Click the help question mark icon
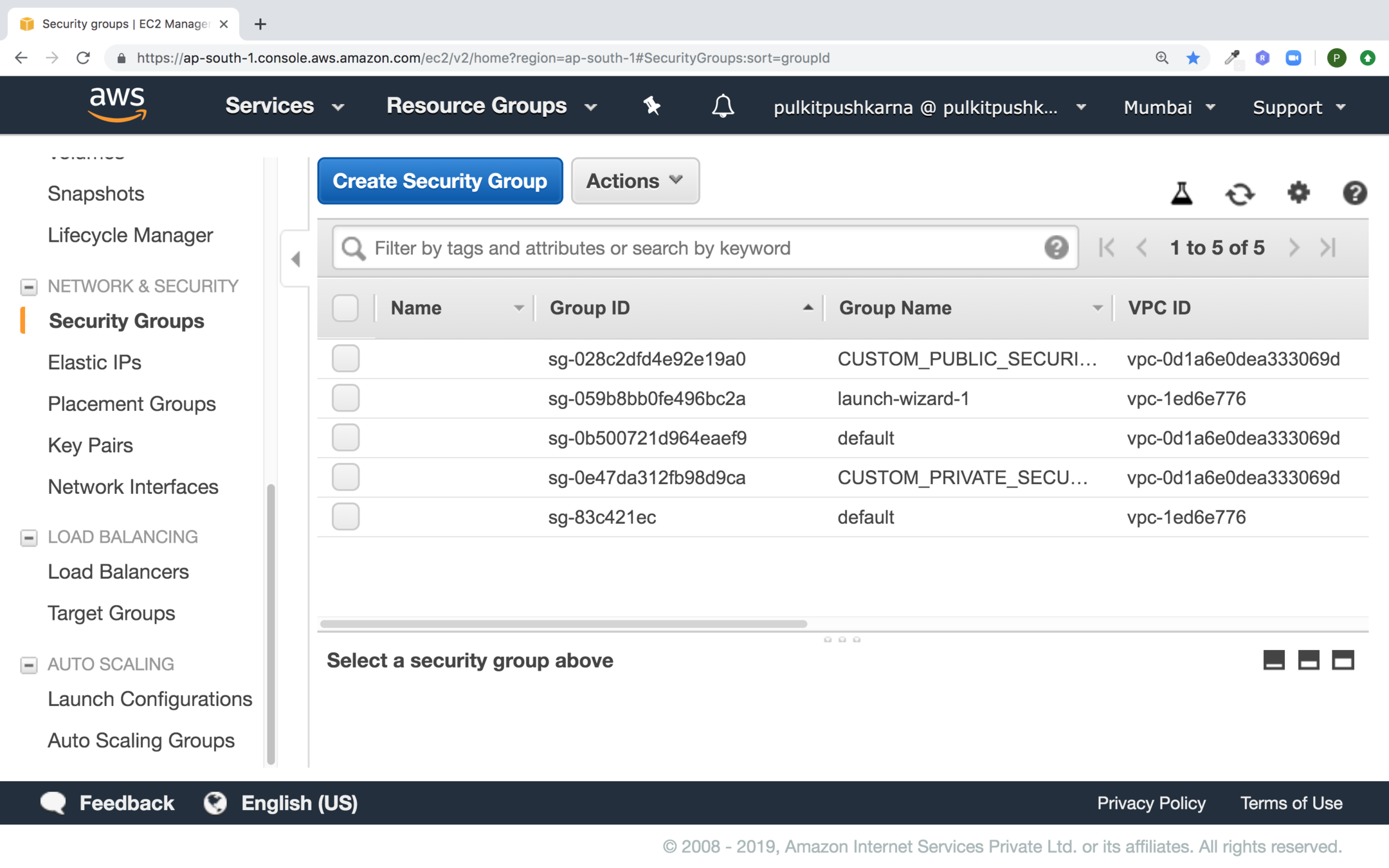The height and width of the screenshot is (868, 1389). click(1354, 193)
